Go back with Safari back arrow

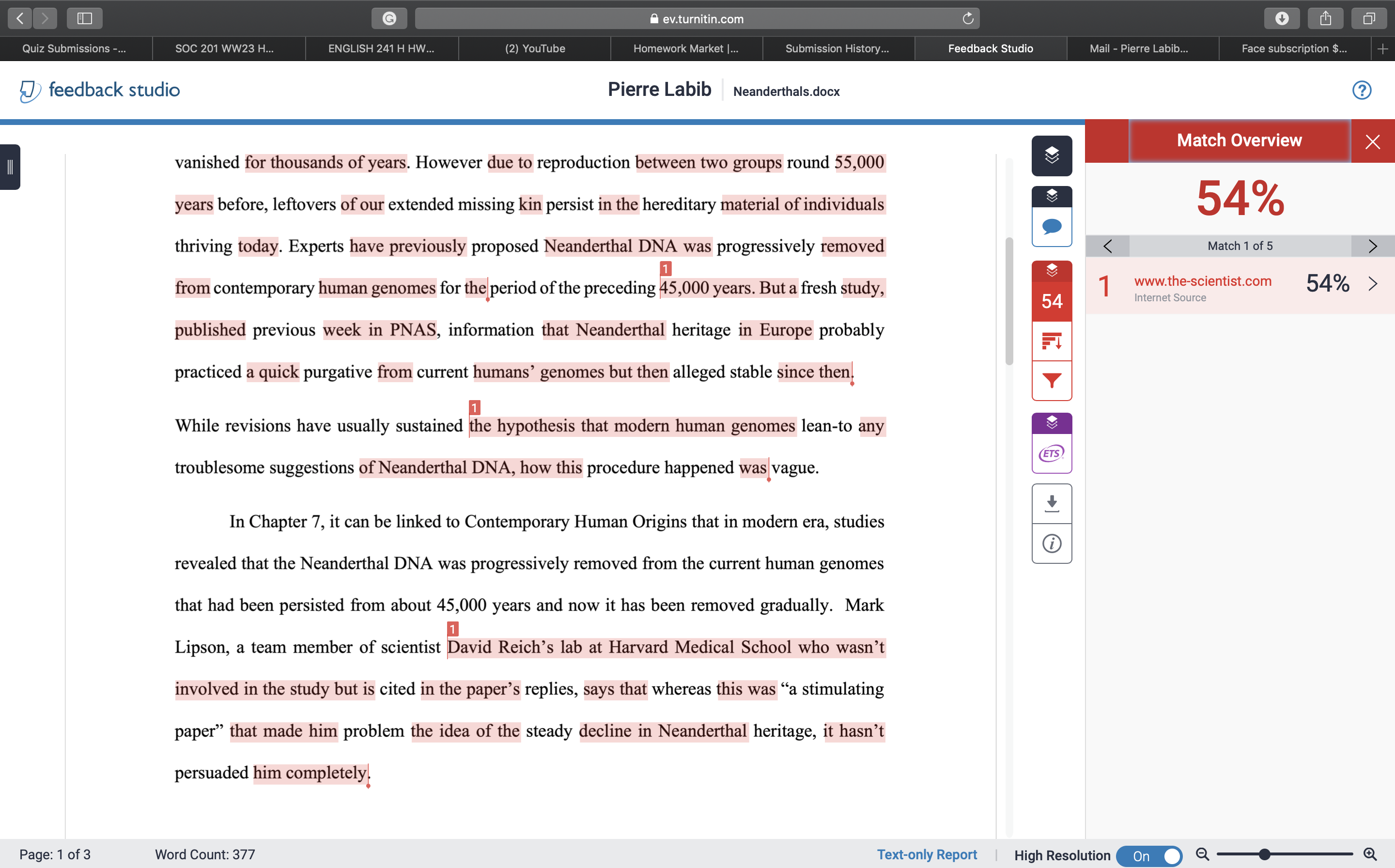pyautogui.click(x=20, y=18)
